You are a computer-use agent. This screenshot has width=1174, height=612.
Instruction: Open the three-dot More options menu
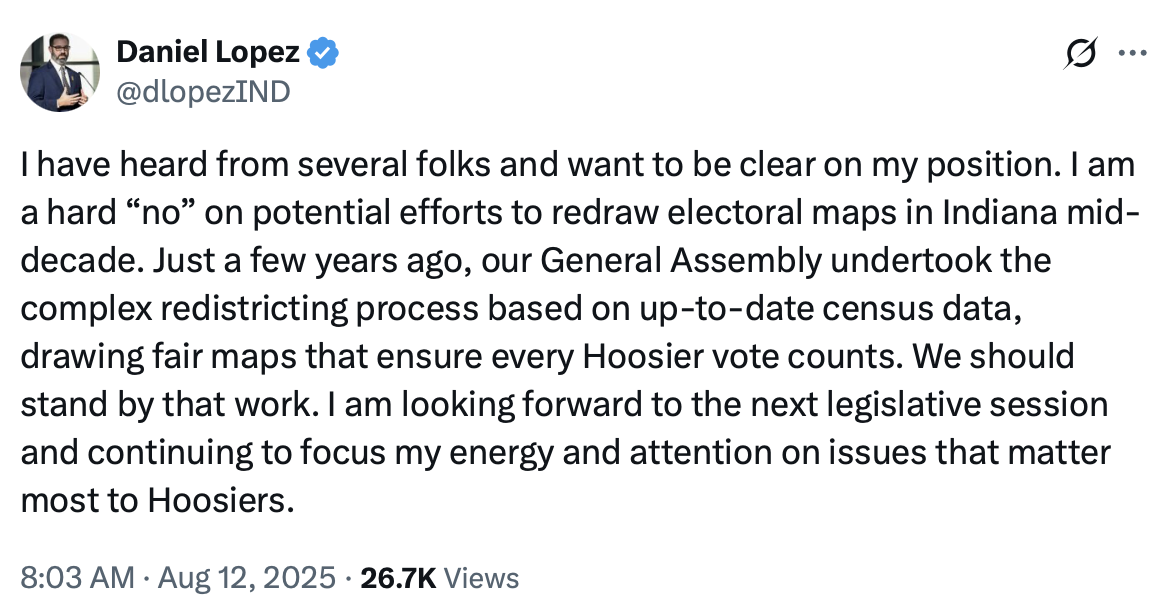[1132, 54]
